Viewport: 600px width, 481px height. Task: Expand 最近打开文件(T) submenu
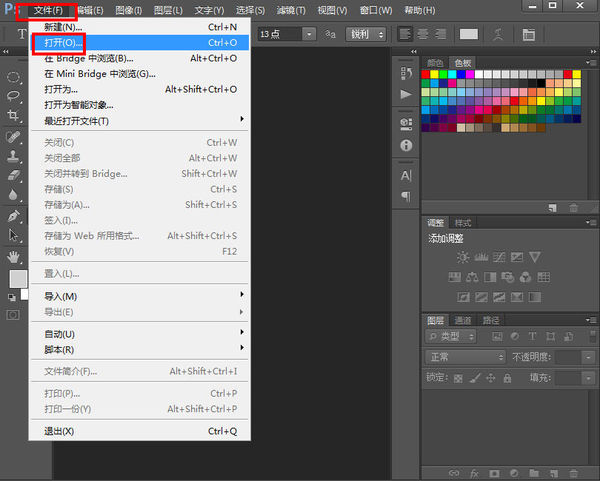click(140, 121)
